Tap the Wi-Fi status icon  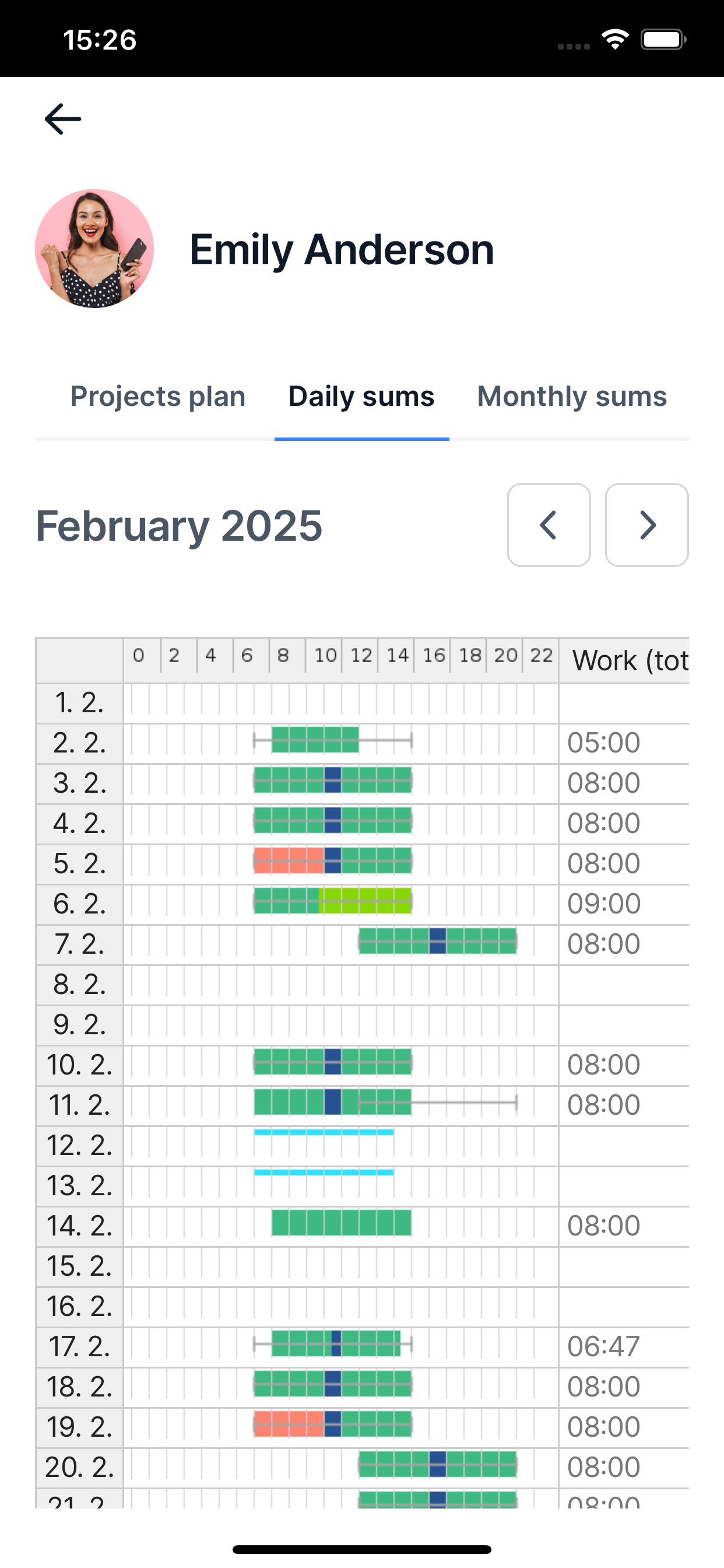[615, 40]
